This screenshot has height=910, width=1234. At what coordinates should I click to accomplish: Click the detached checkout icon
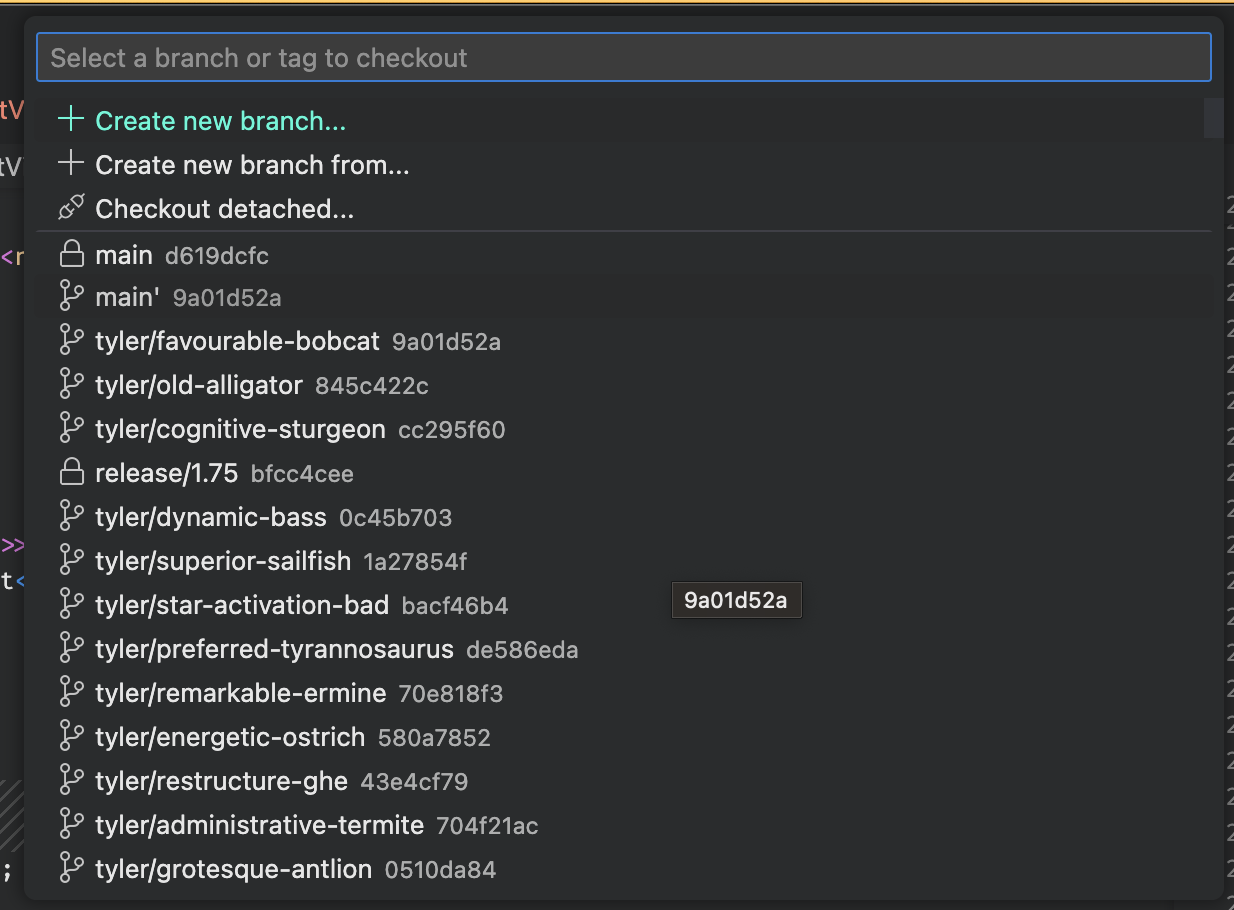click(70, 206)
